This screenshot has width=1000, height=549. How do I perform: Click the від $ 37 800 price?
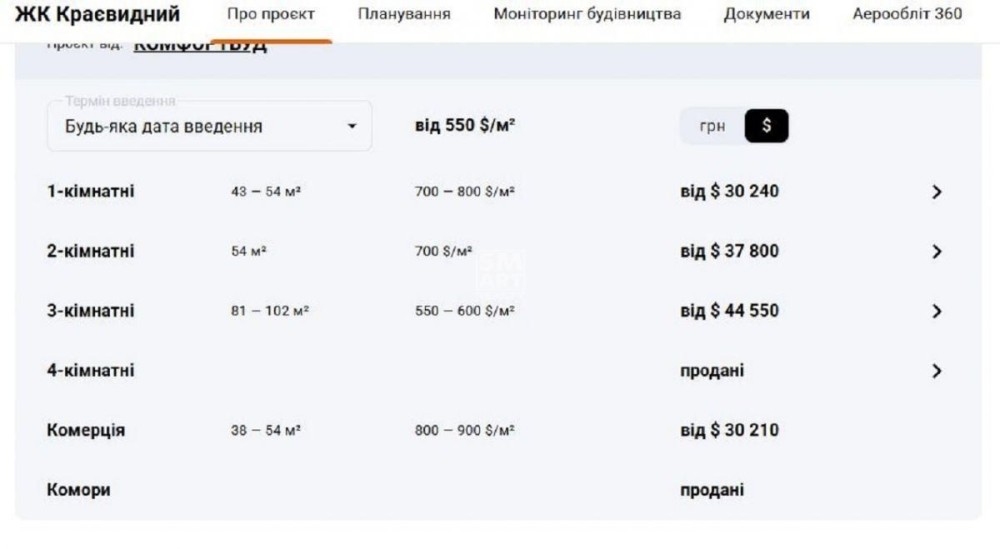coord(729,251)
